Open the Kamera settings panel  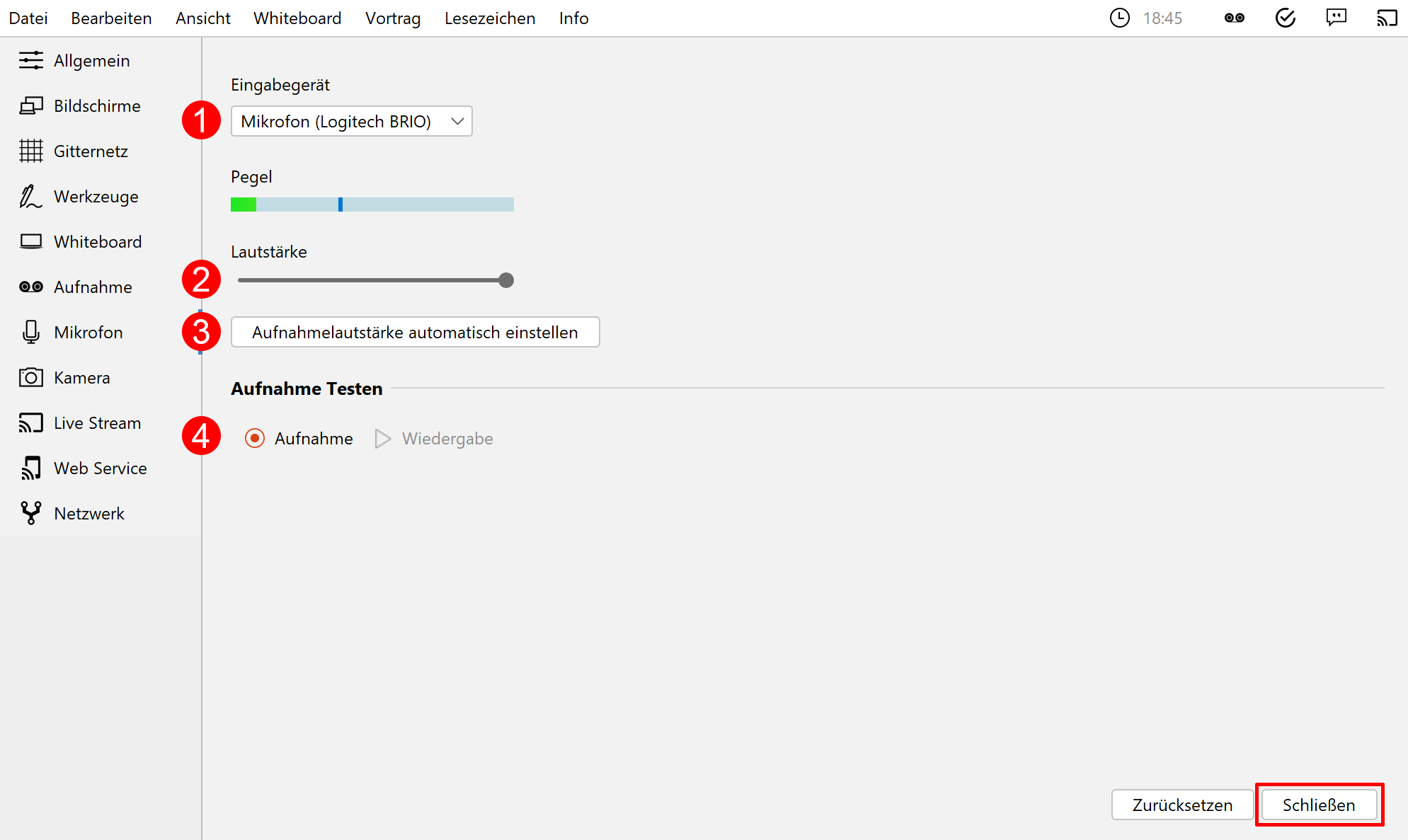coord(81,377)
